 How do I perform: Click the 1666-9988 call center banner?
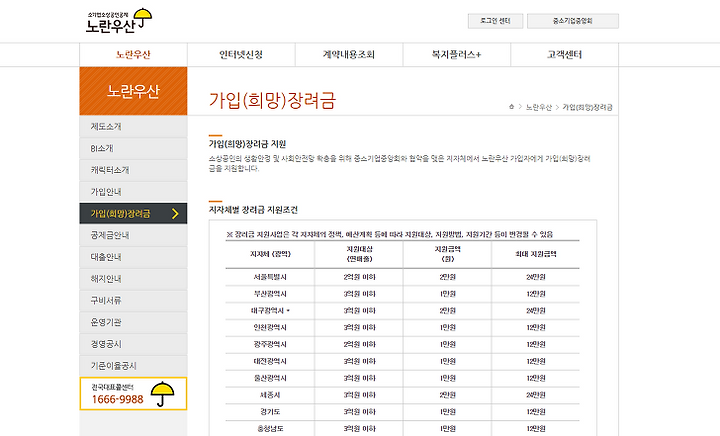tap(133, 394)
